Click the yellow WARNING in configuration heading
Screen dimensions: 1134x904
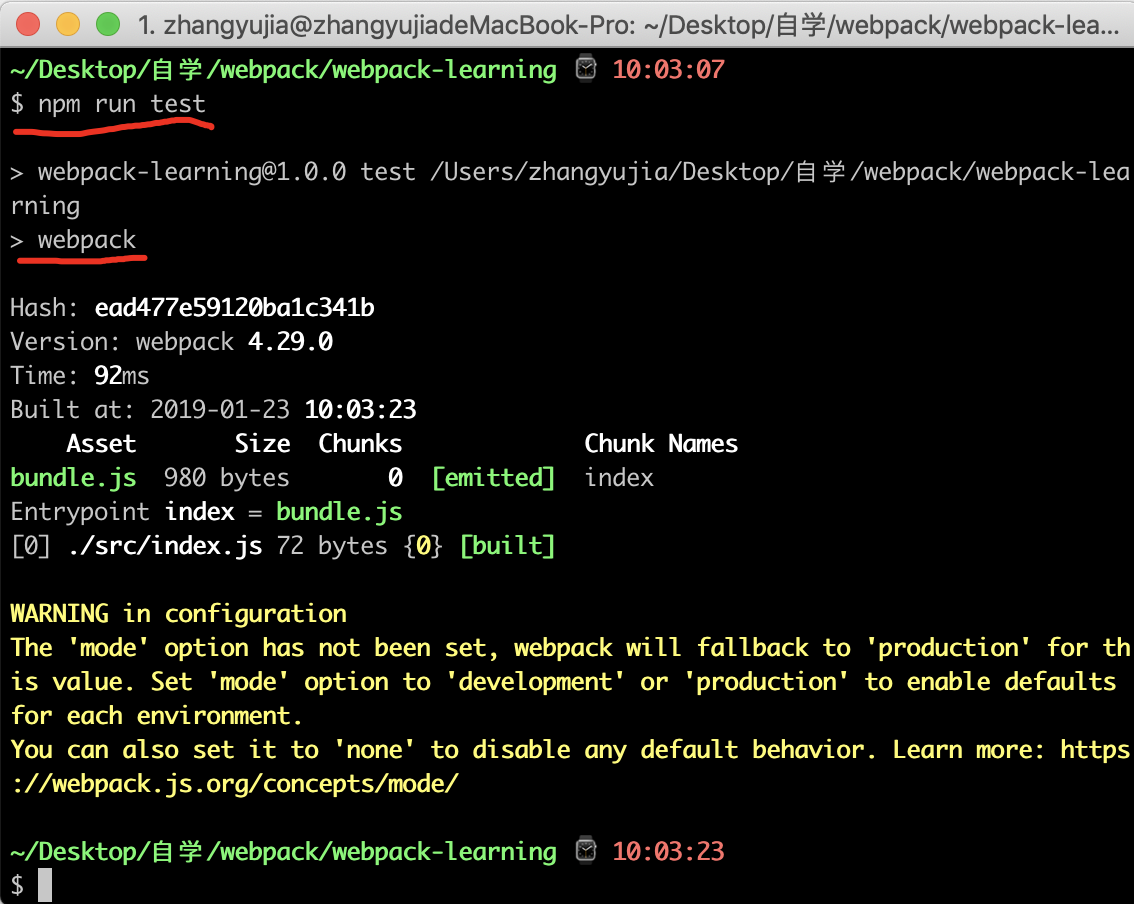(175, 613)
